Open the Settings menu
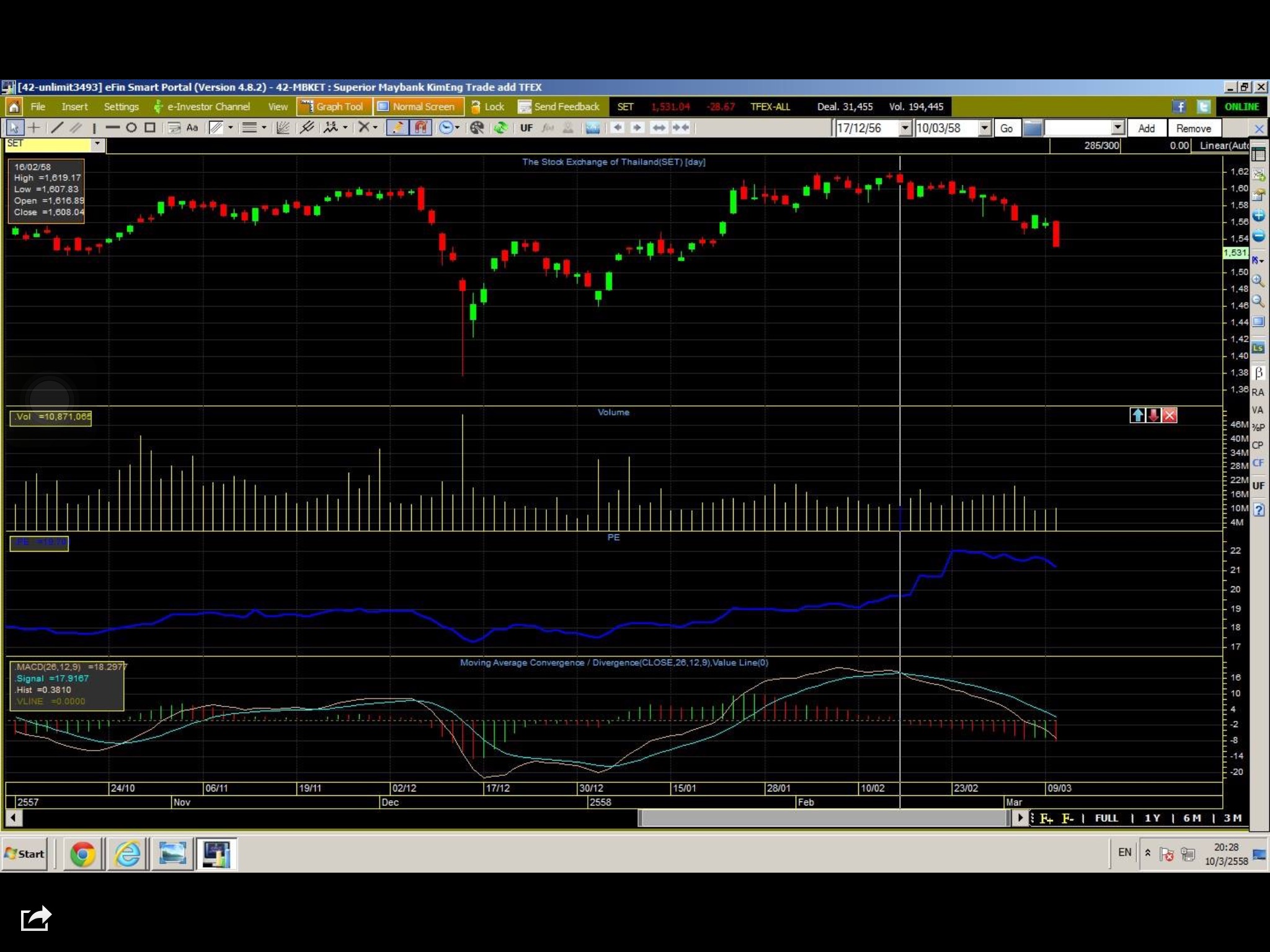 [121, 107]
